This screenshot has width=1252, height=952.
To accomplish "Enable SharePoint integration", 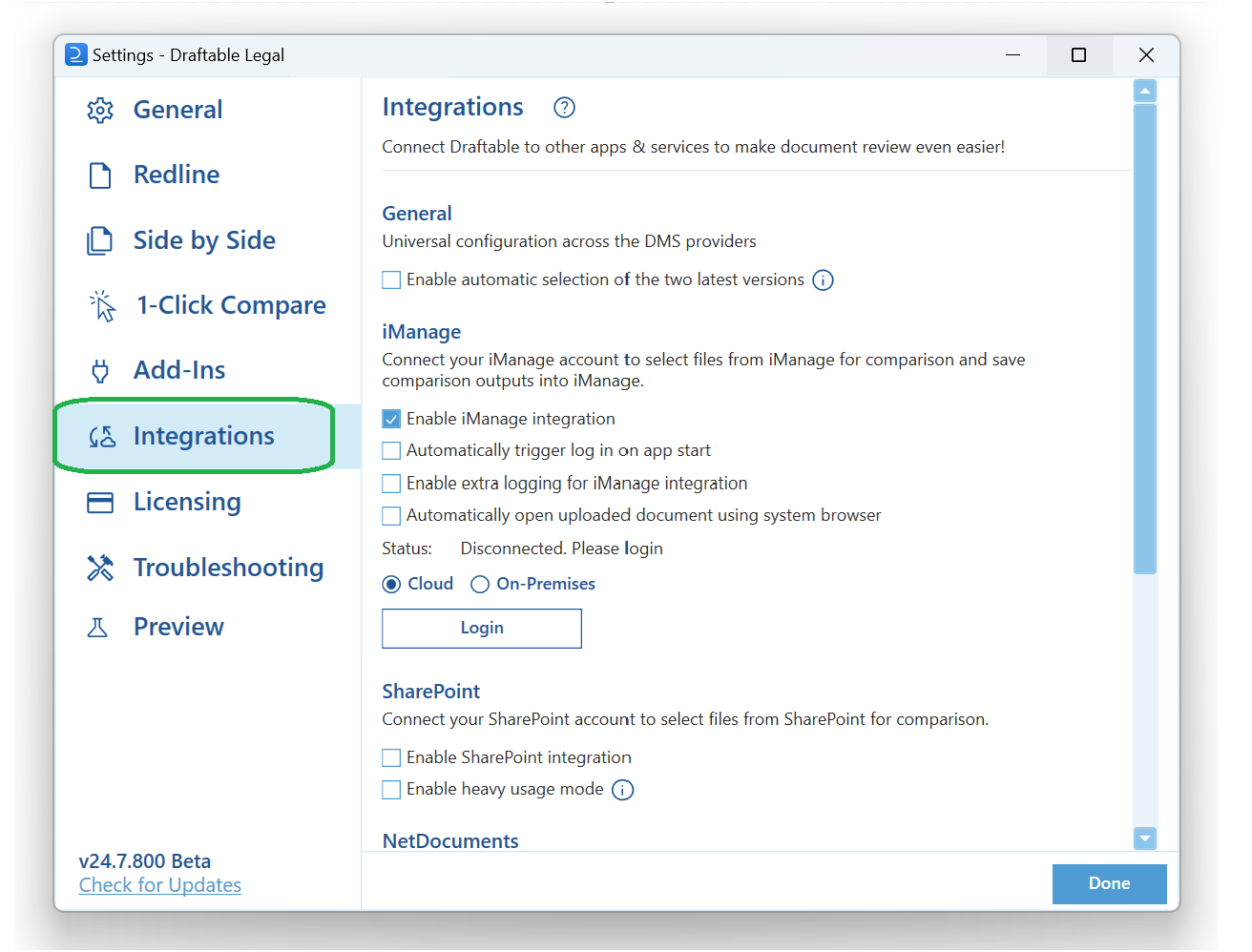I will tap(391, 757).
